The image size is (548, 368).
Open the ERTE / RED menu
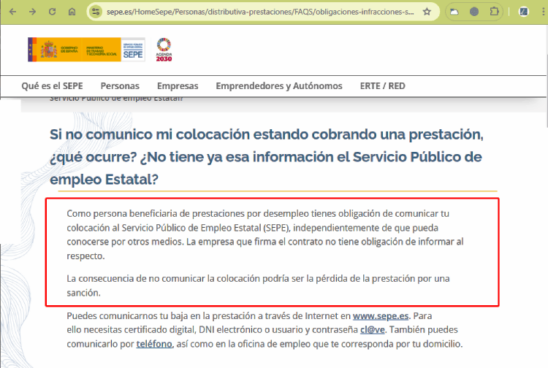click(383, 86)
